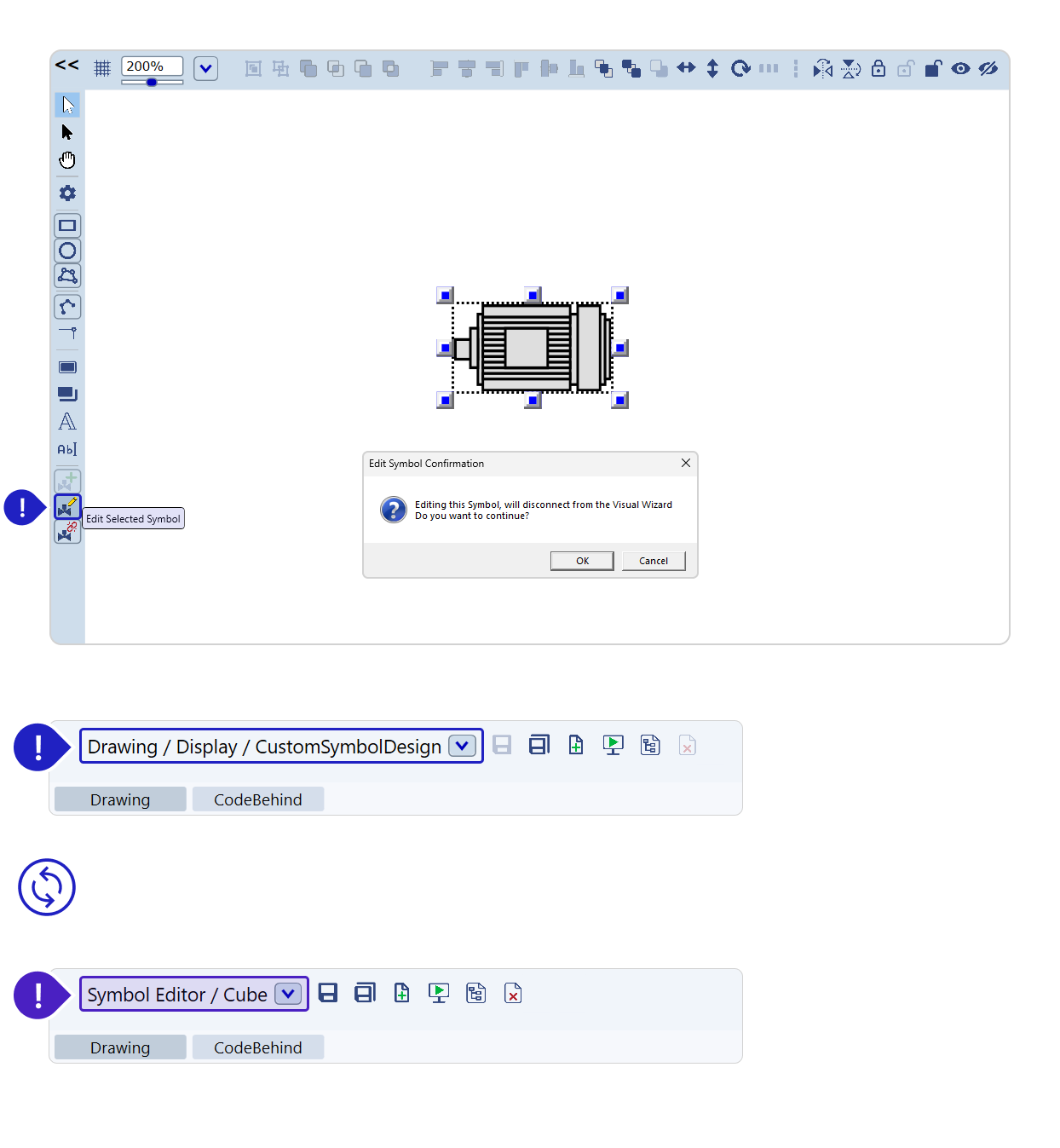Click the zoom slider below 200% field
The height and width of the screenshot is (1148, 1060).
tap(152, 83)
